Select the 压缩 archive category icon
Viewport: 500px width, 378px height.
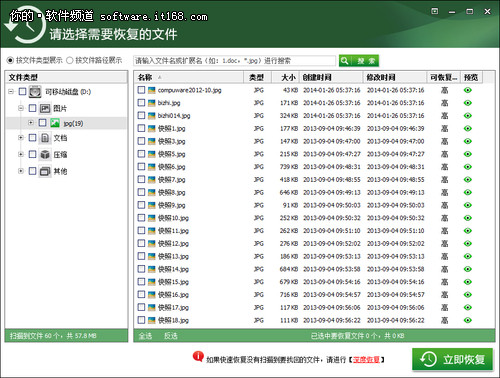[45, 154]
